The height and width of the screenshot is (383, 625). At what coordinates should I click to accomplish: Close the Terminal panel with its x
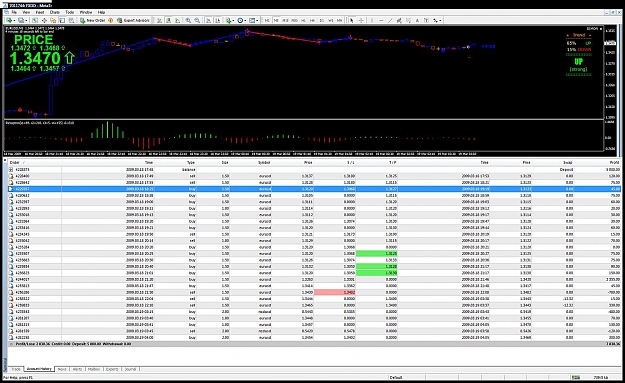tap(5, 161)
